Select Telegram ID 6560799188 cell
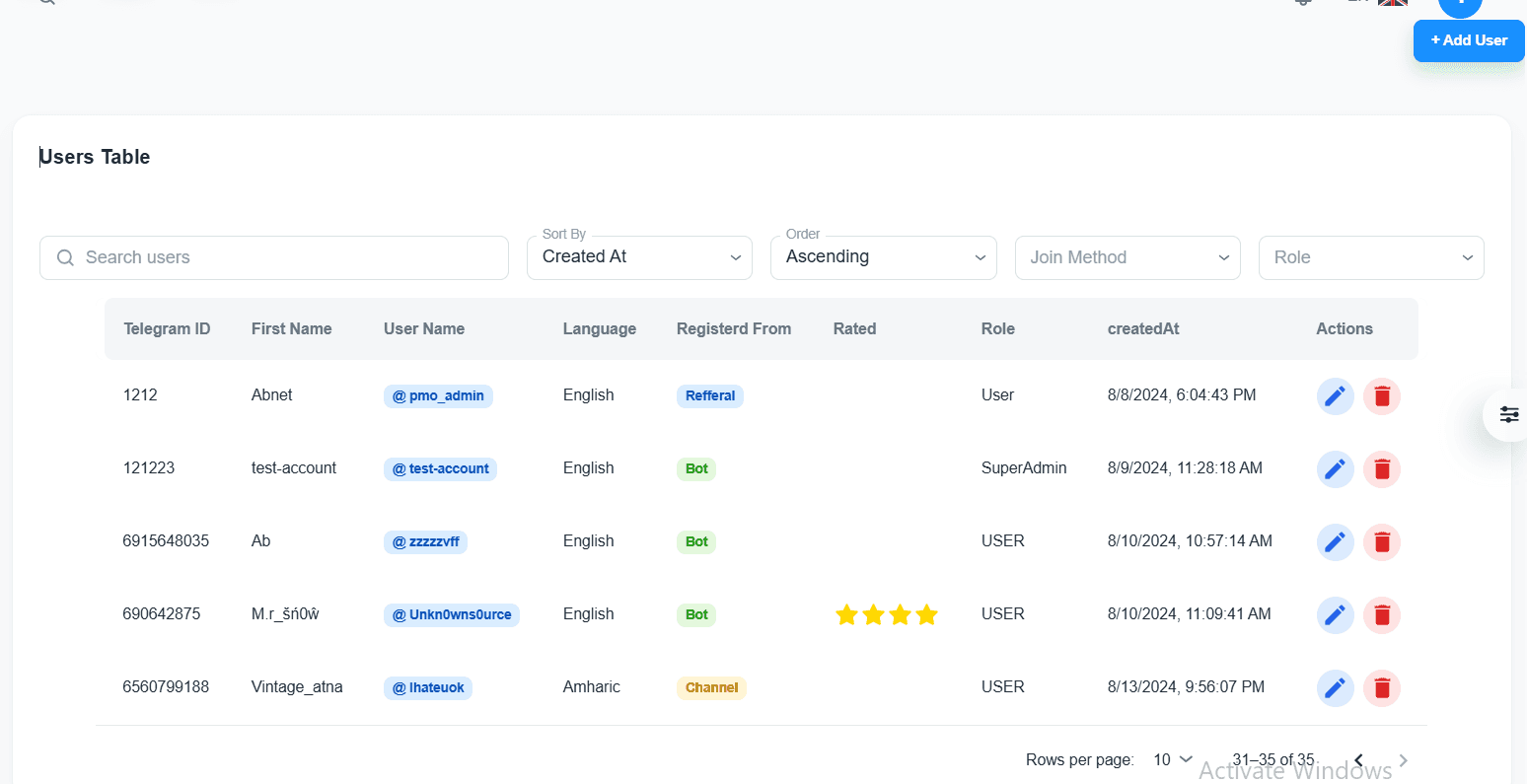The image size is (1527, 784). click(x=166, y=687)
